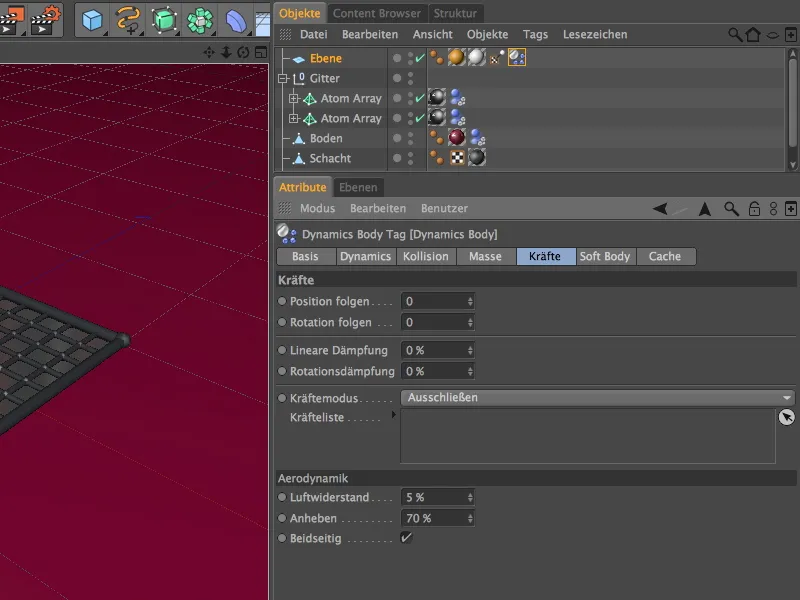
Task: Open the Masse tab of the tag
Action: tap(485, 256)
